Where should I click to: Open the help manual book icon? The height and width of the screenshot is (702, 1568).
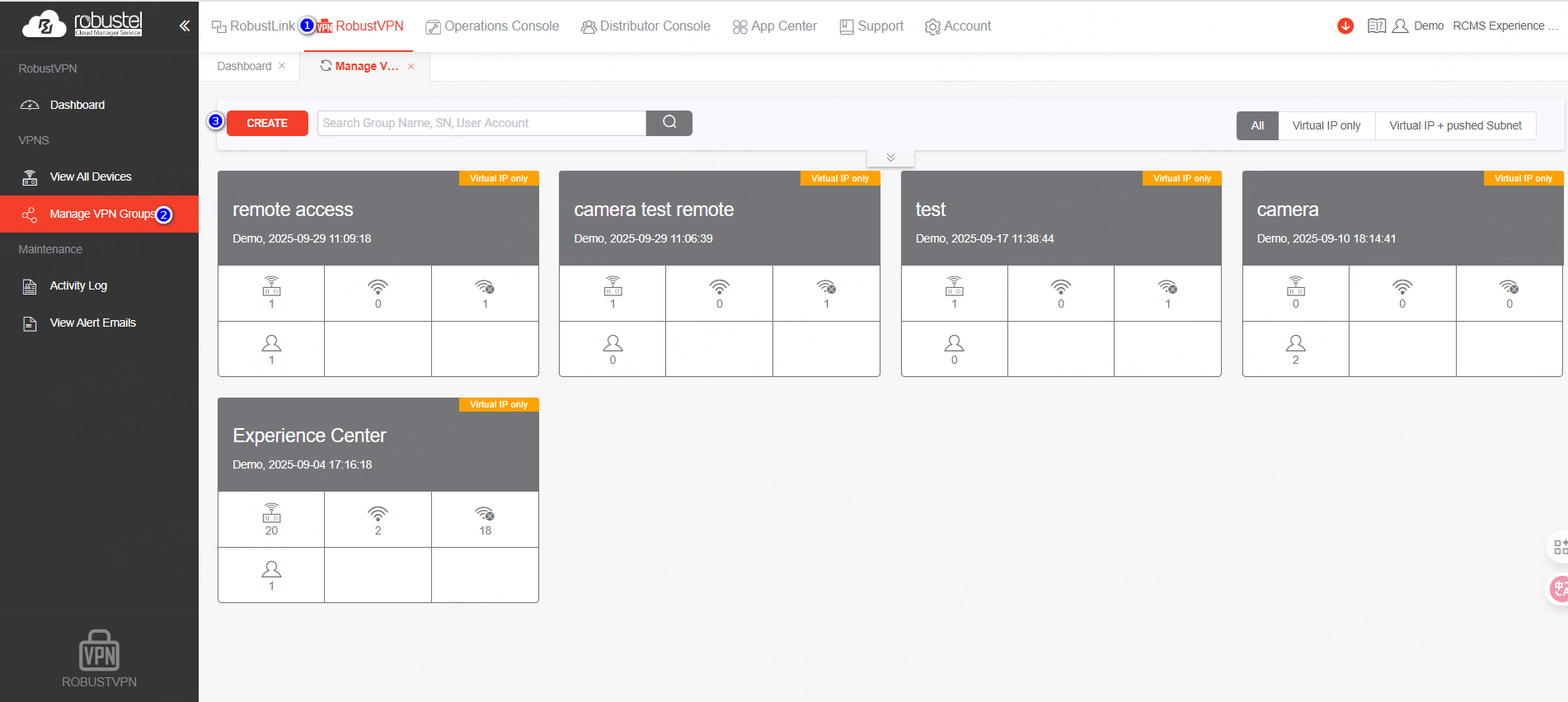pos(1376,26)
